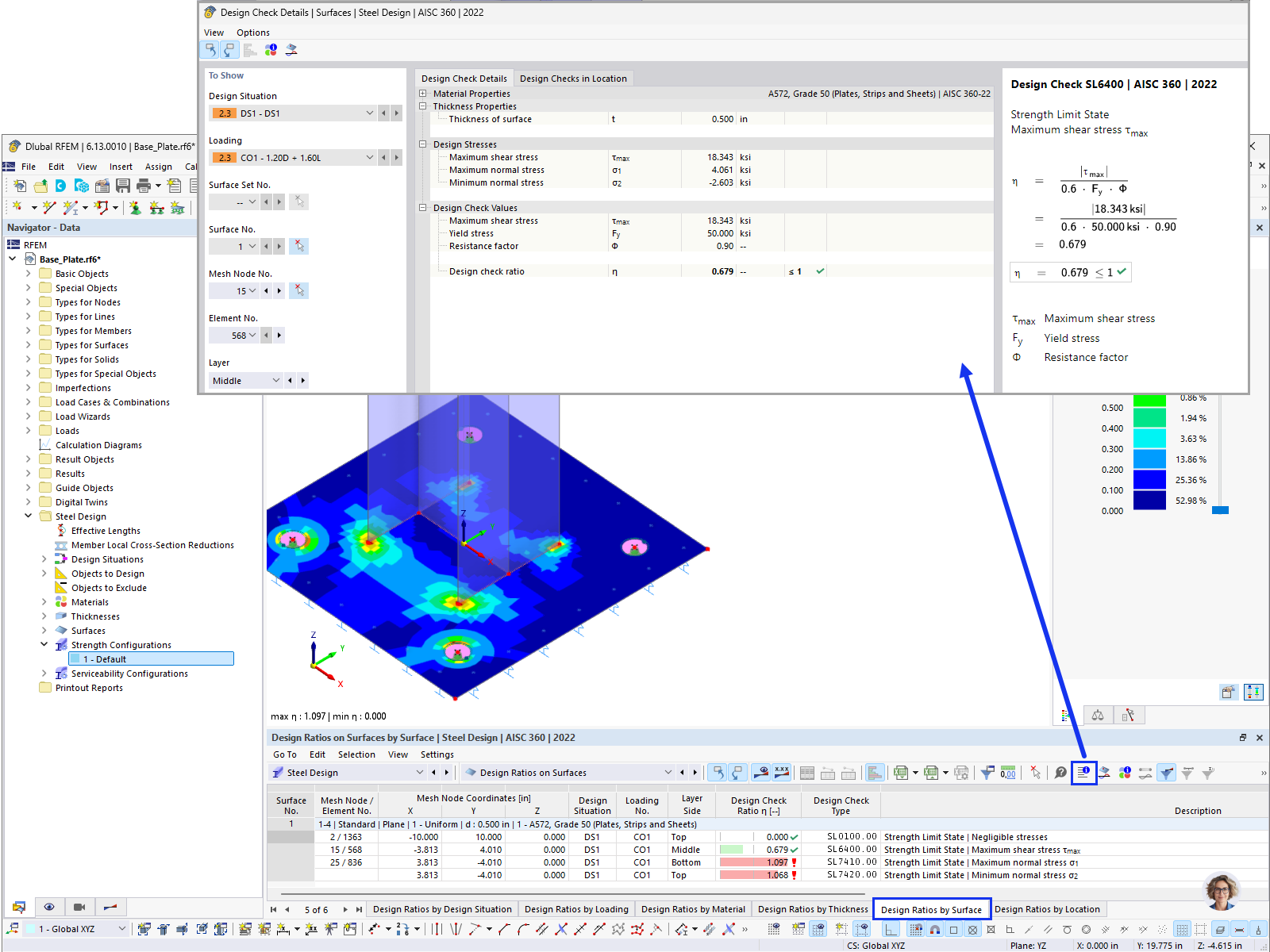
Task: Click the print icon in RFEM main toolbar
Action: tap(144, 186)
